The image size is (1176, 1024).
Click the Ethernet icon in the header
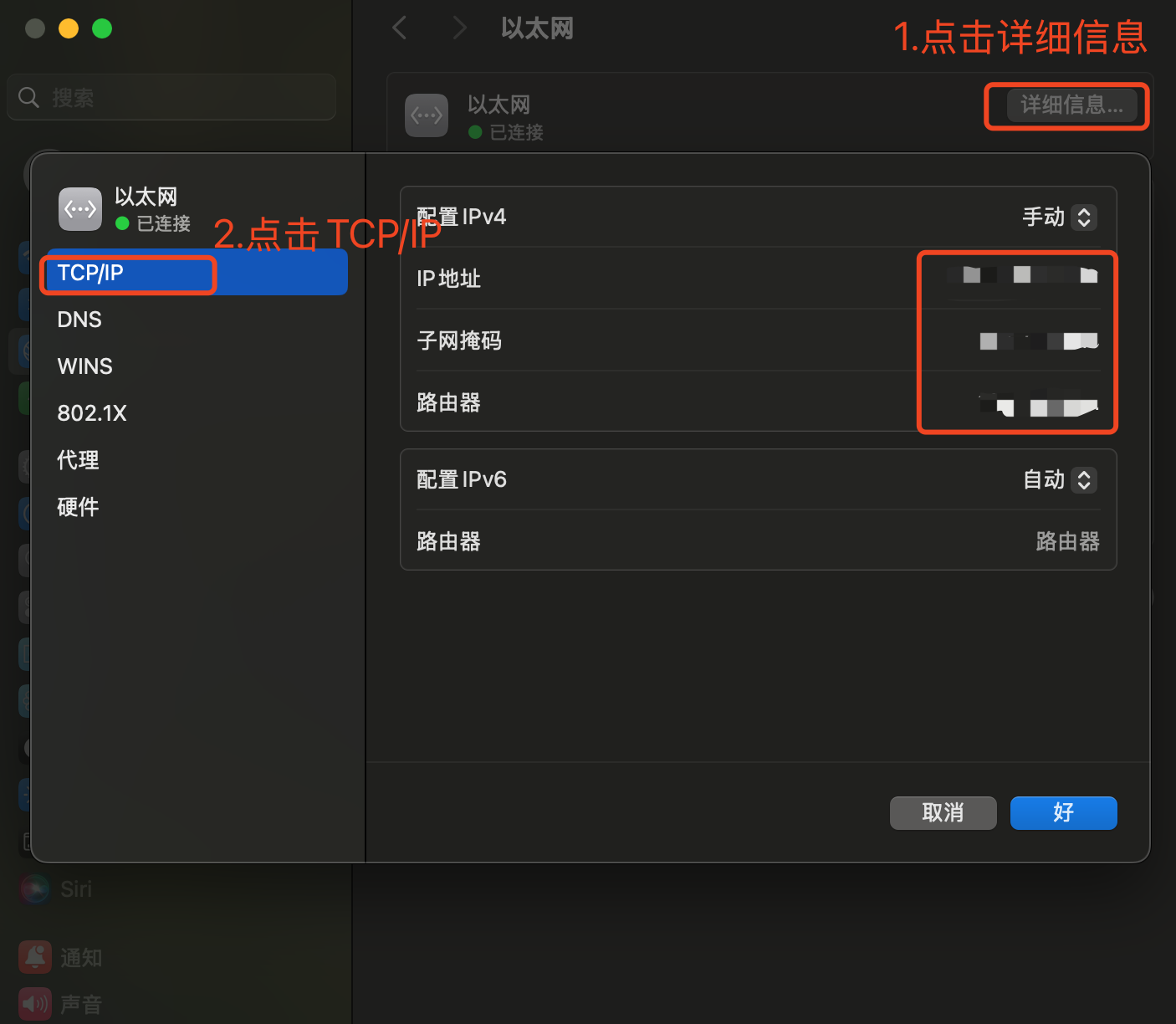[427, 115]
